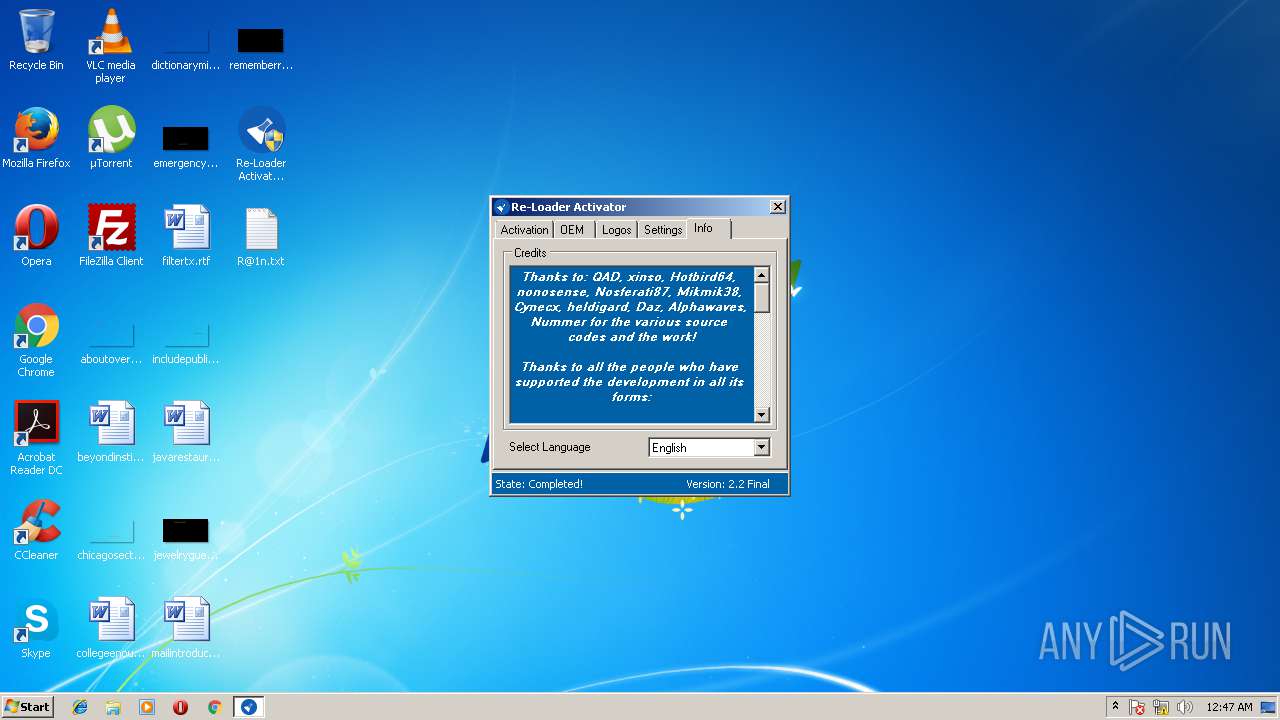The width and height of the screenshot is (1280, 720).
Task: Open the Recycle Bin desktop icon
Action: click(x=36, y=40)
